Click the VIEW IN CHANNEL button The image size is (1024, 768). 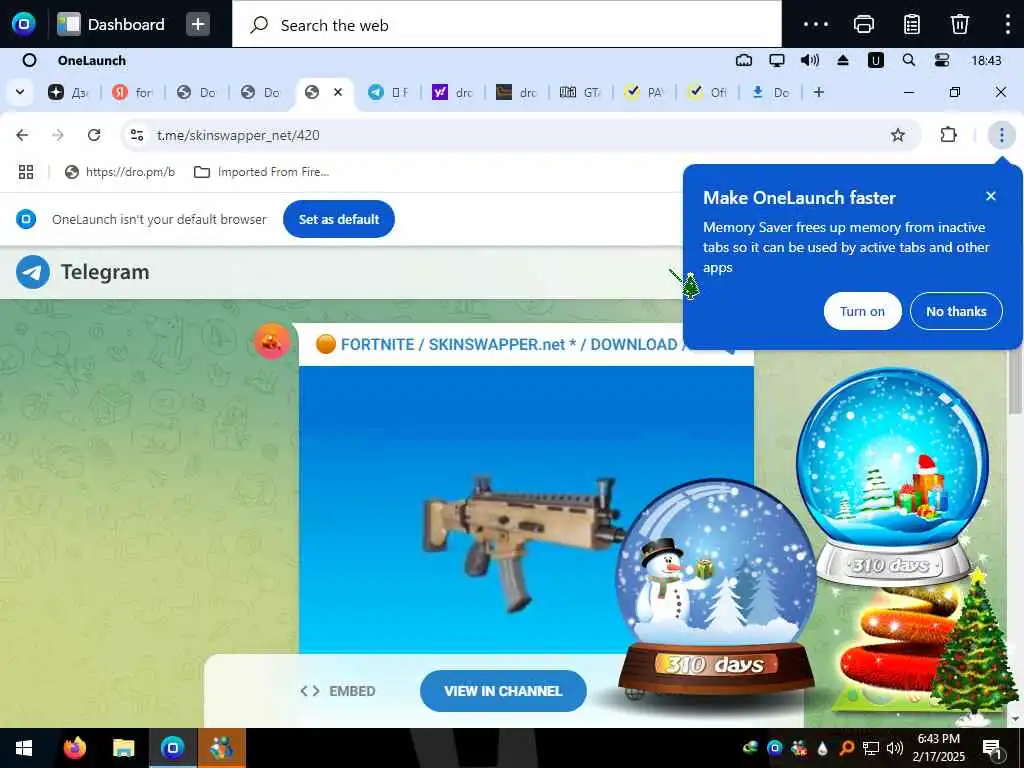coord(503,691)
